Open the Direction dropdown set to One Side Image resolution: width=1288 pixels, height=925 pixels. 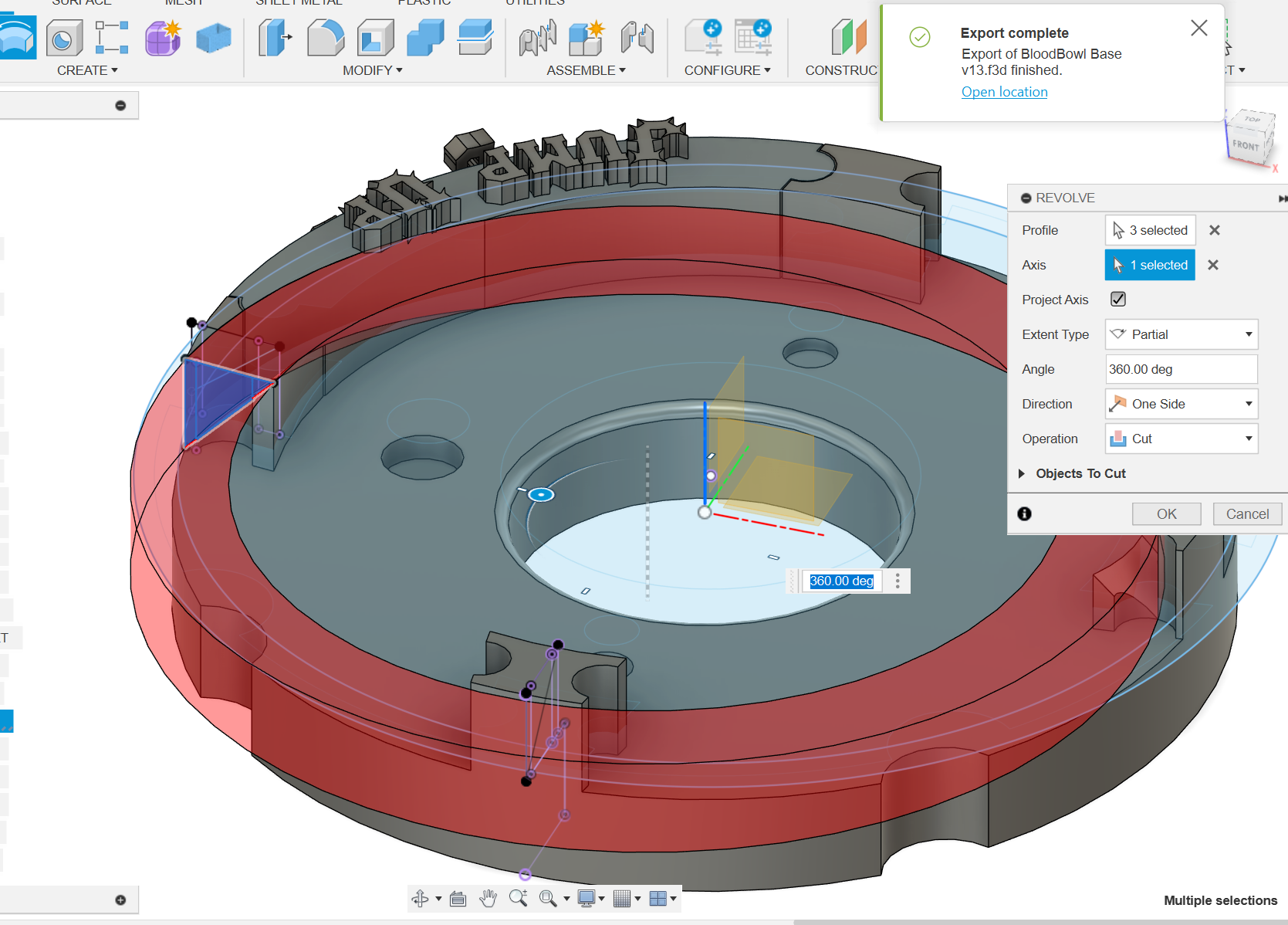click(x=1181, y=404)
